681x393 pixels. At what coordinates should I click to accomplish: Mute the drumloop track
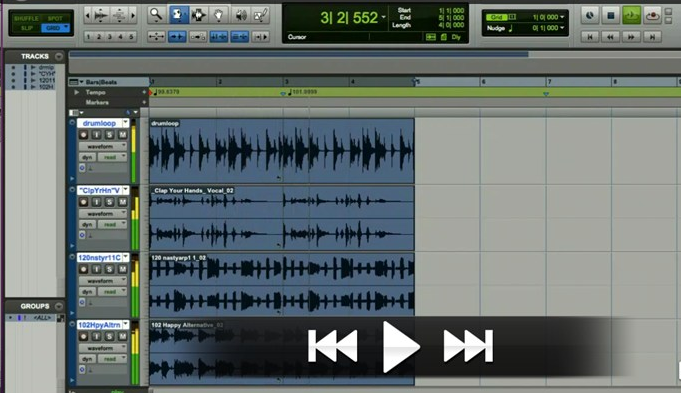point(122,135)
